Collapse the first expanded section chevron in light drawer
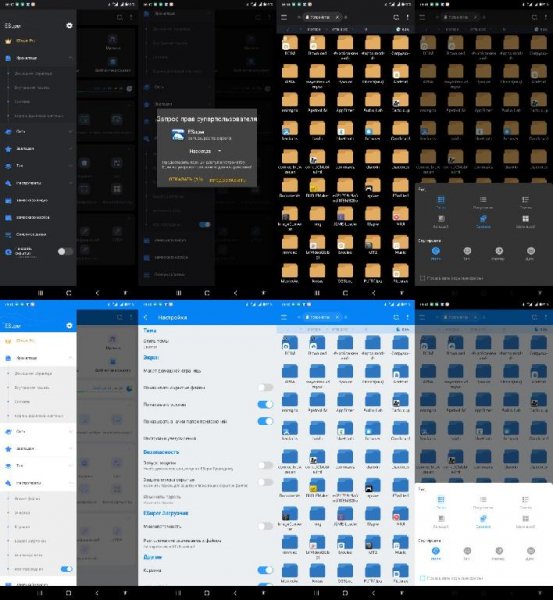The width and height of the screenshot is (553, 600). tap(70, 358)
